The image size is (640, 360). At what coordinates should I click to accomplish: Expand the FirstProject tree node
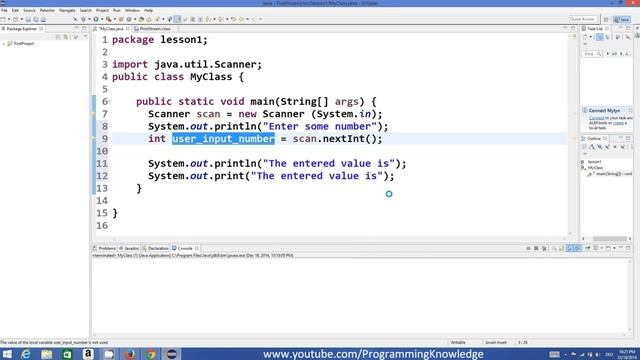4,44
